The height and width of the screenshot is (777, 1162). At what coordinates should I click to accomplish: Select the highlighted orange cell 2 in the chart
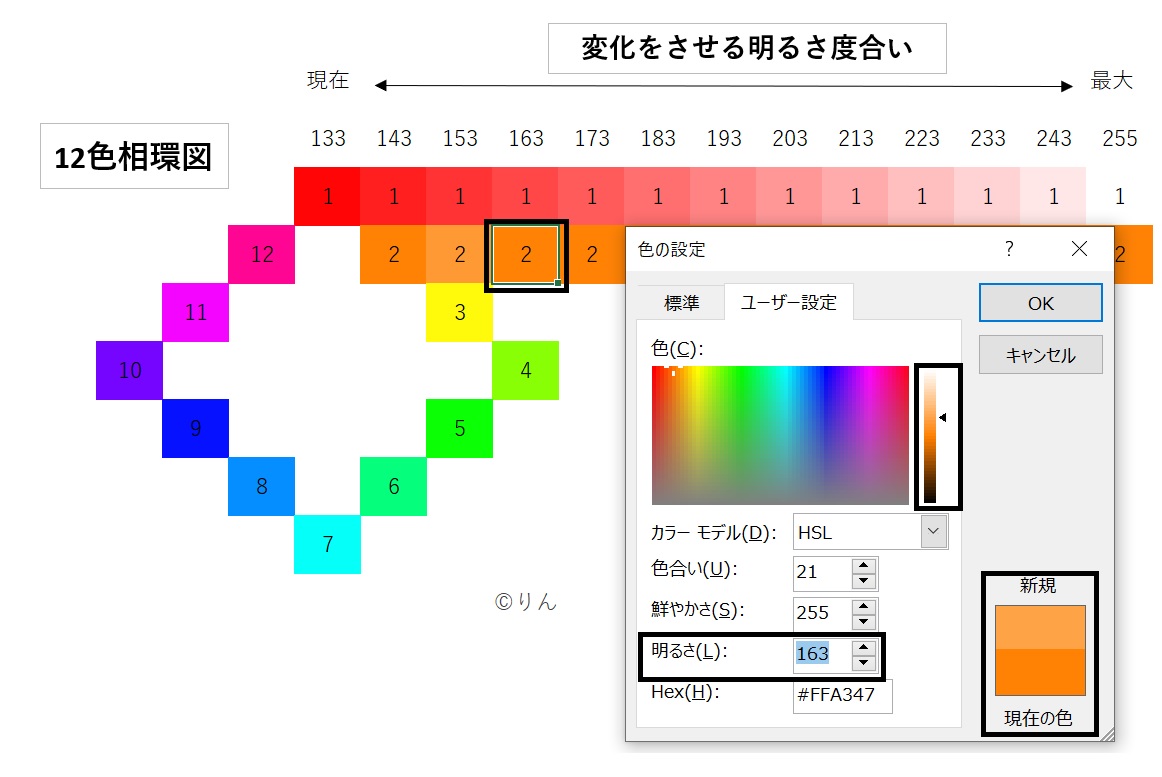pos(526,255)
